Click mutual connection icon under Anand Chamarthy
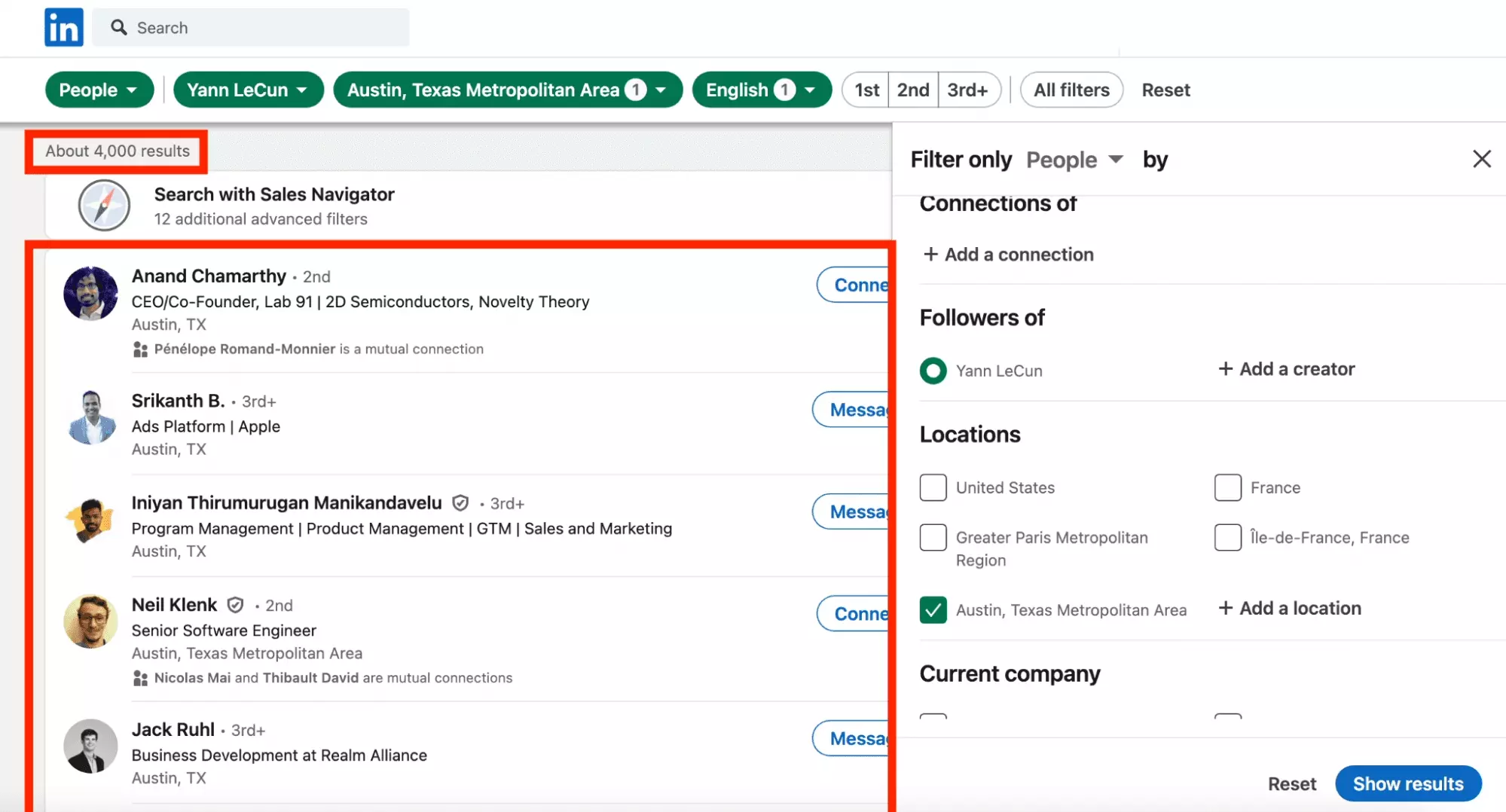Image resolution: width=1506 pixels, height=812 pixels. point(140,350)
